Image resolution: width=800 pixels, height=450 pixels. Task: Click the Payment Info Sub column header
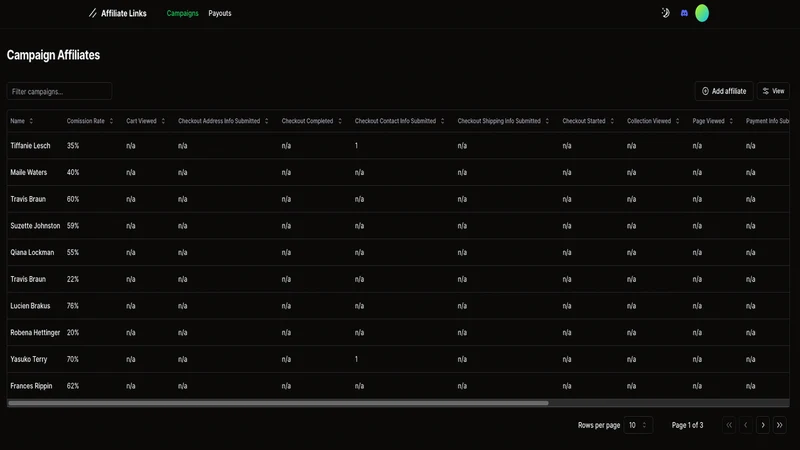tap(767, 121)
